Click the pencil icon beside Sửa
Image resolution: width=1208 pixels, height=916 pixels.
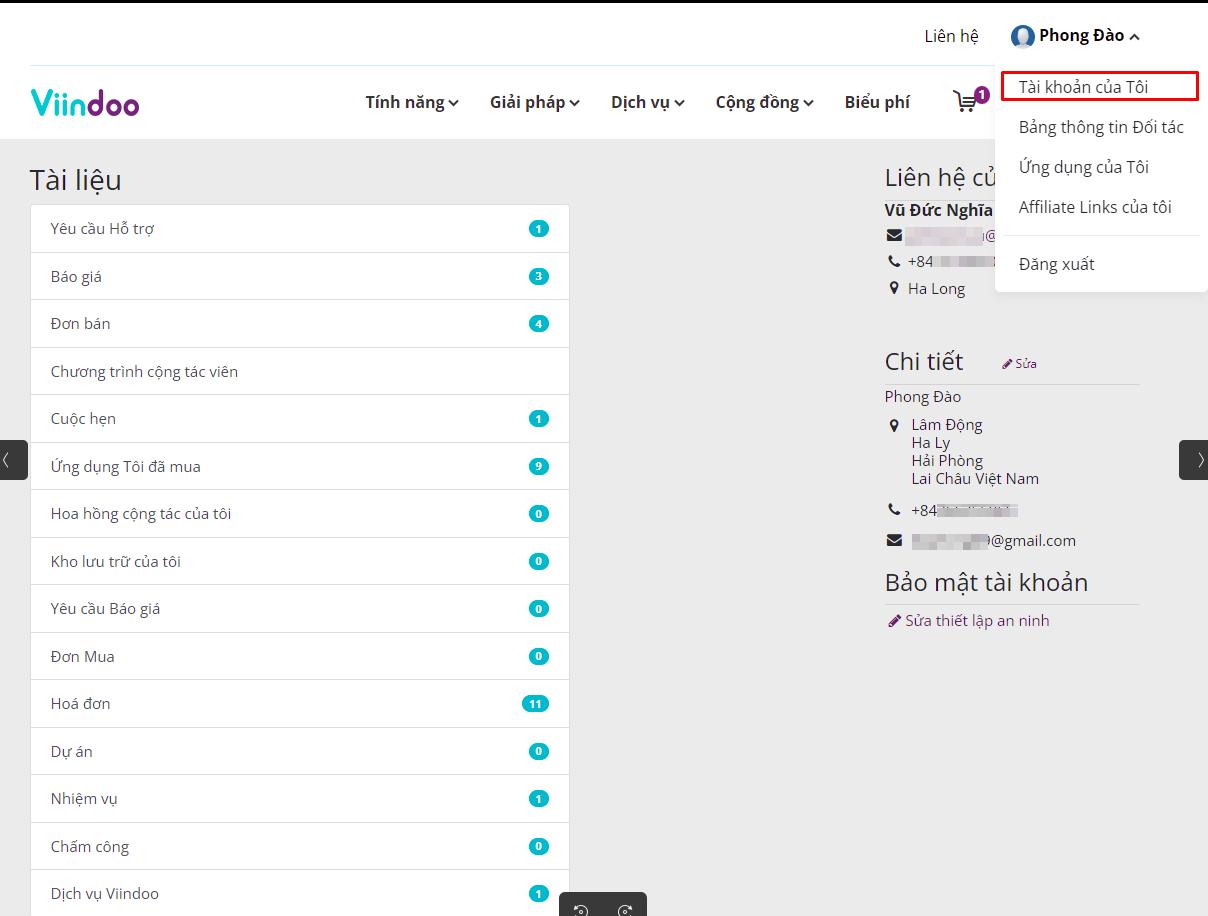click(1007, 364)
